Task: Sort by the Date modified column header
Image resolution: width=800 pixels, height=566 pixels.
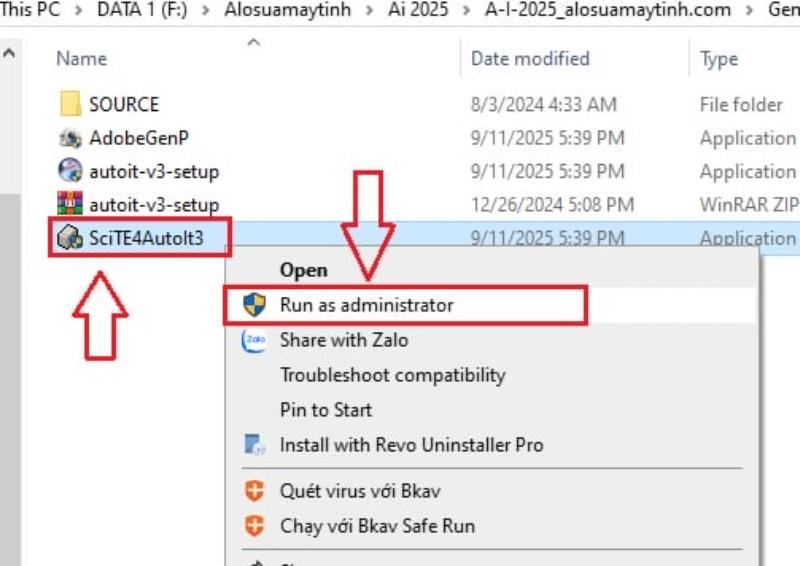Action: click(530, 59)
